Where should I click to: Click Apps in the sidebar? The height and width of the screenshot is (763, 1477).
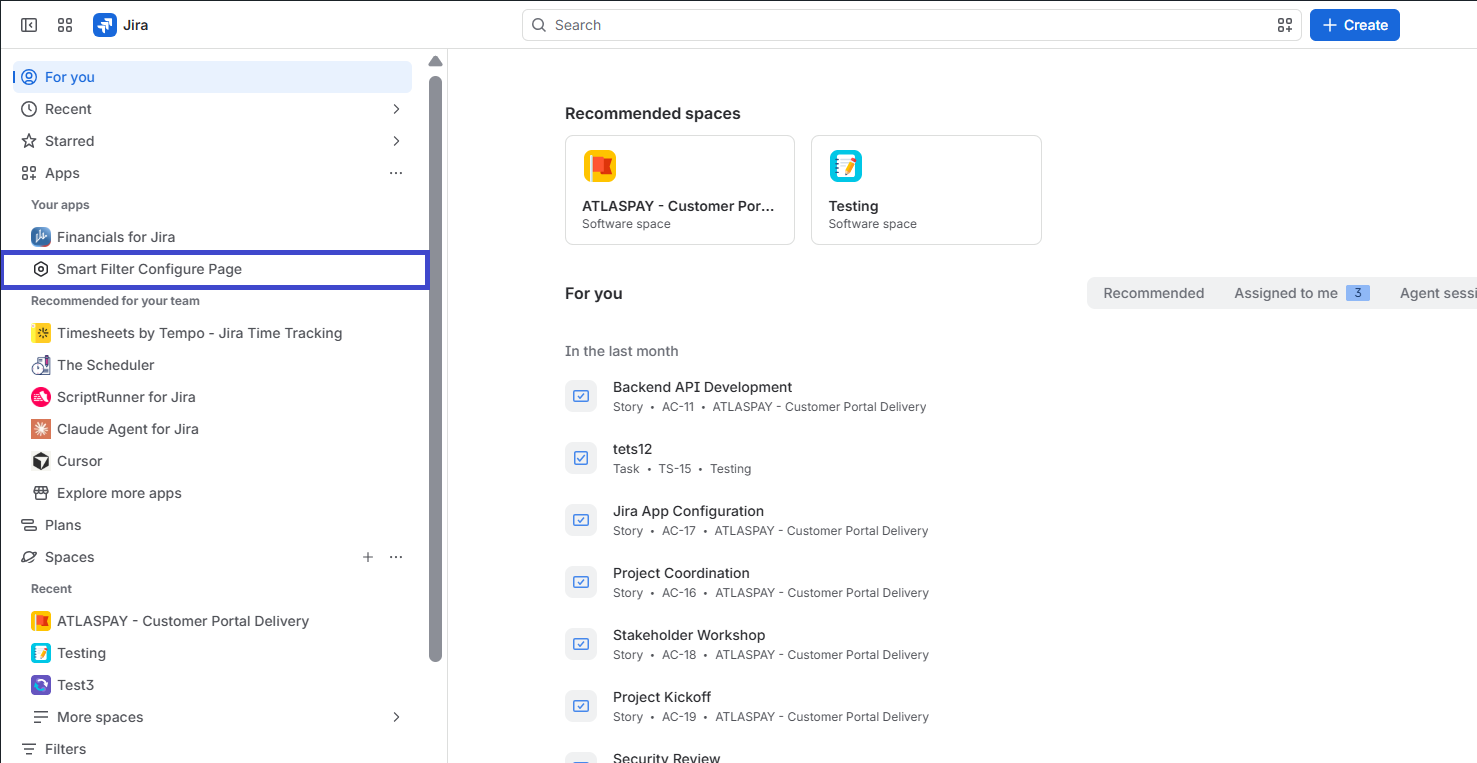click(62, 173)
